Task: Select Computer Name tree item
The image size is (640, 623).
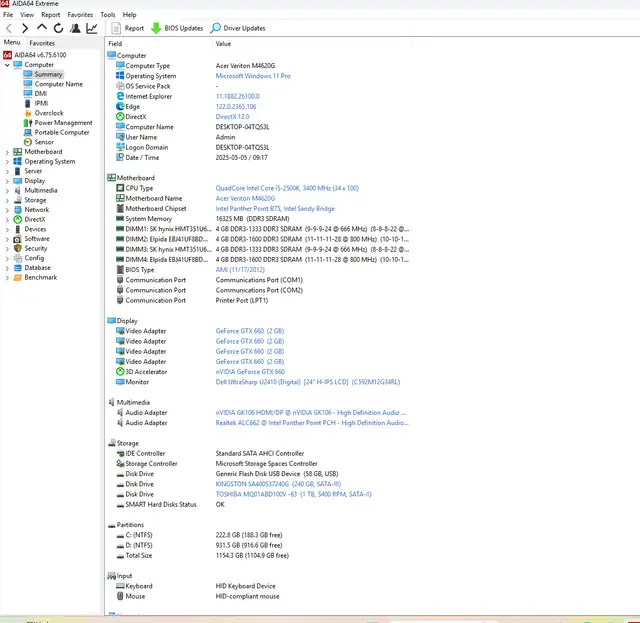Action: pyautogui.click(x=58, y=84)
